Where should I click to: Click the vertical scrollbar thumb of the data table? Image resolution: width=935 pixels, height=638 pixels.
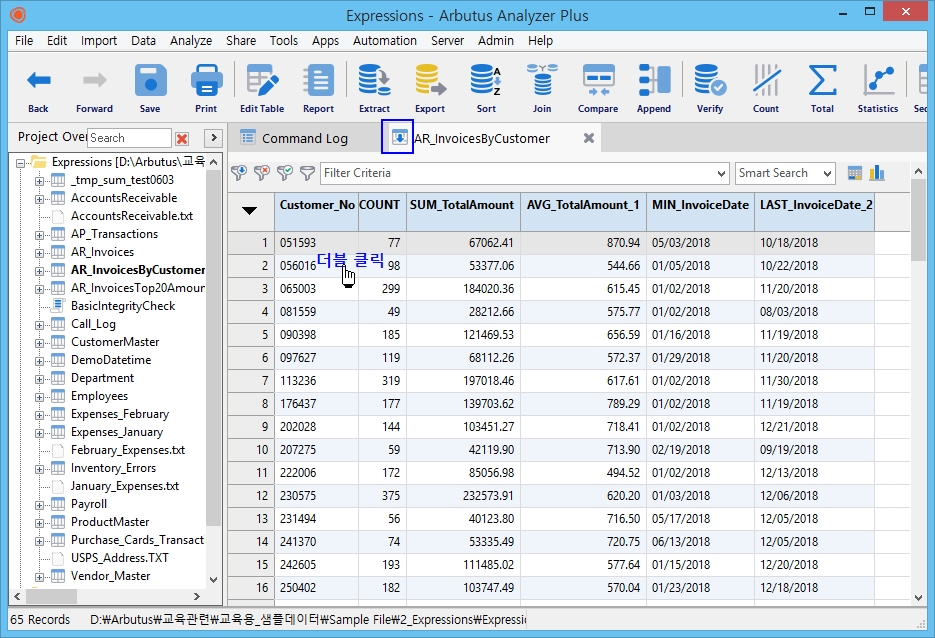coord(918,219)
